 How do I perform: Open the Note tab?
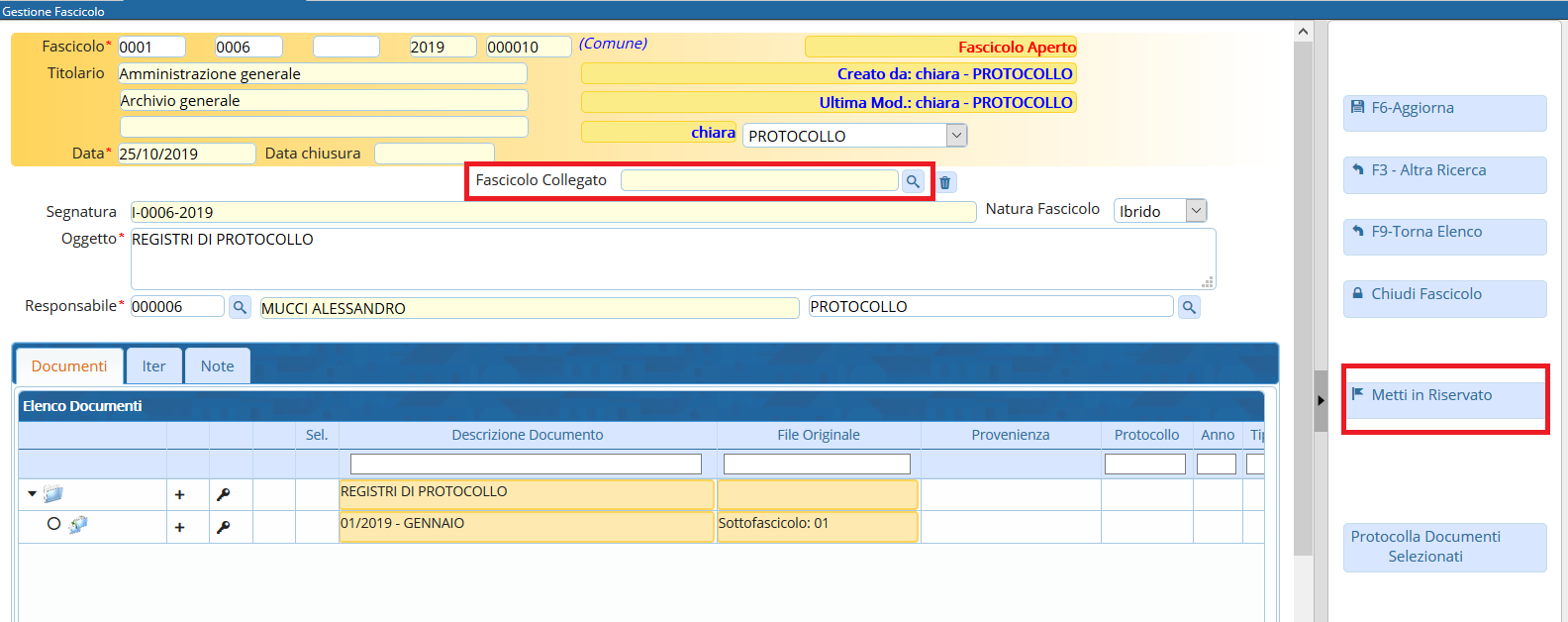217,366
